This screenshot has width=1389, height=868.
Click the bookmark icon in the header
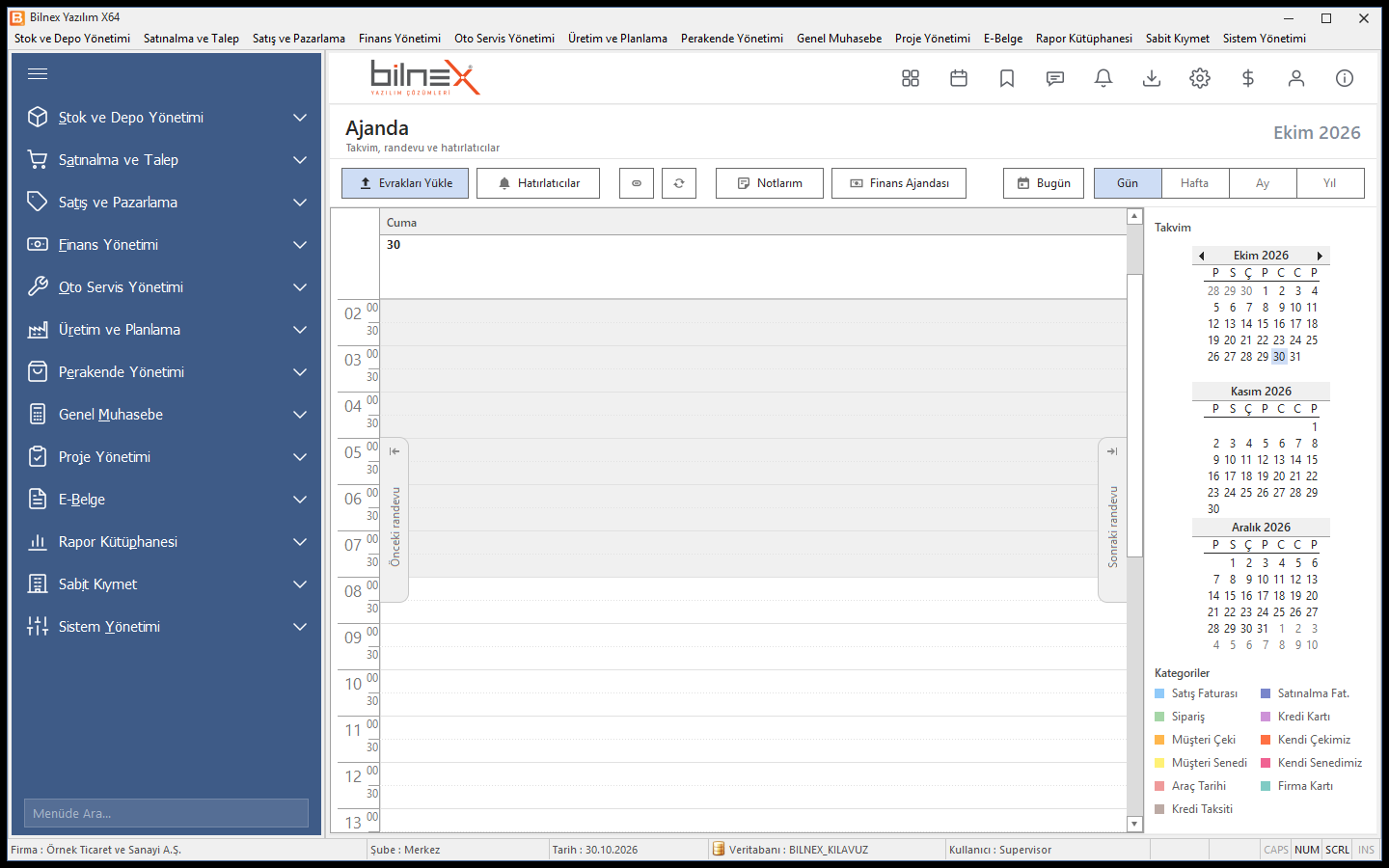click(x=1007, y=78)
